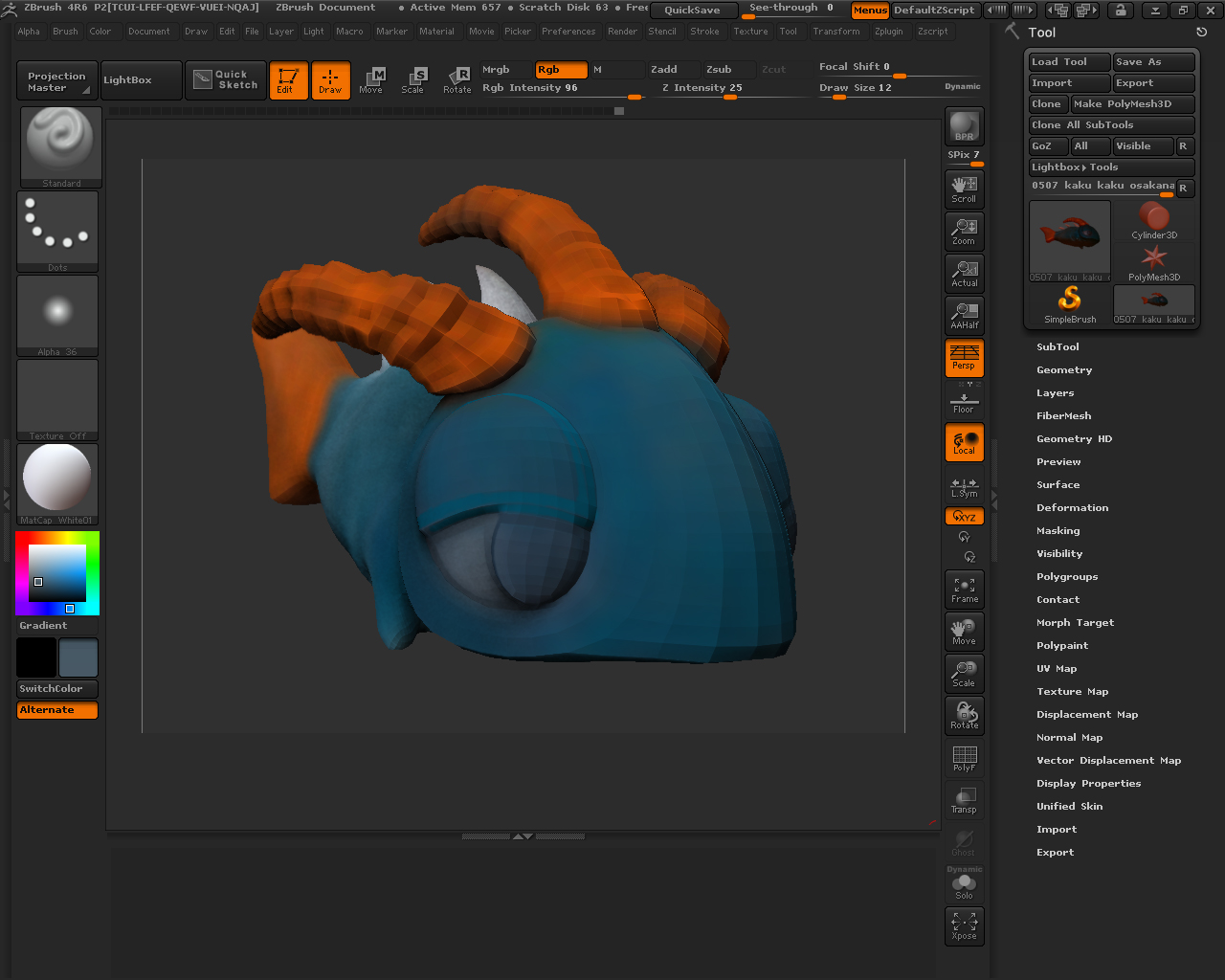1225x980 pixels.
Task: Click Make PolyMesh3D button
Action: coord(1132,104)
